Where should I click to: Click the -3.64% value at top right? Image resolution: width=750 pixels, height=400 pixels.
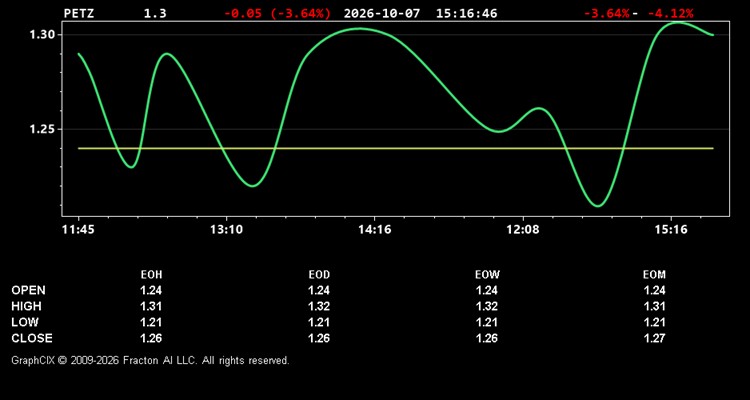pos(607,13)
